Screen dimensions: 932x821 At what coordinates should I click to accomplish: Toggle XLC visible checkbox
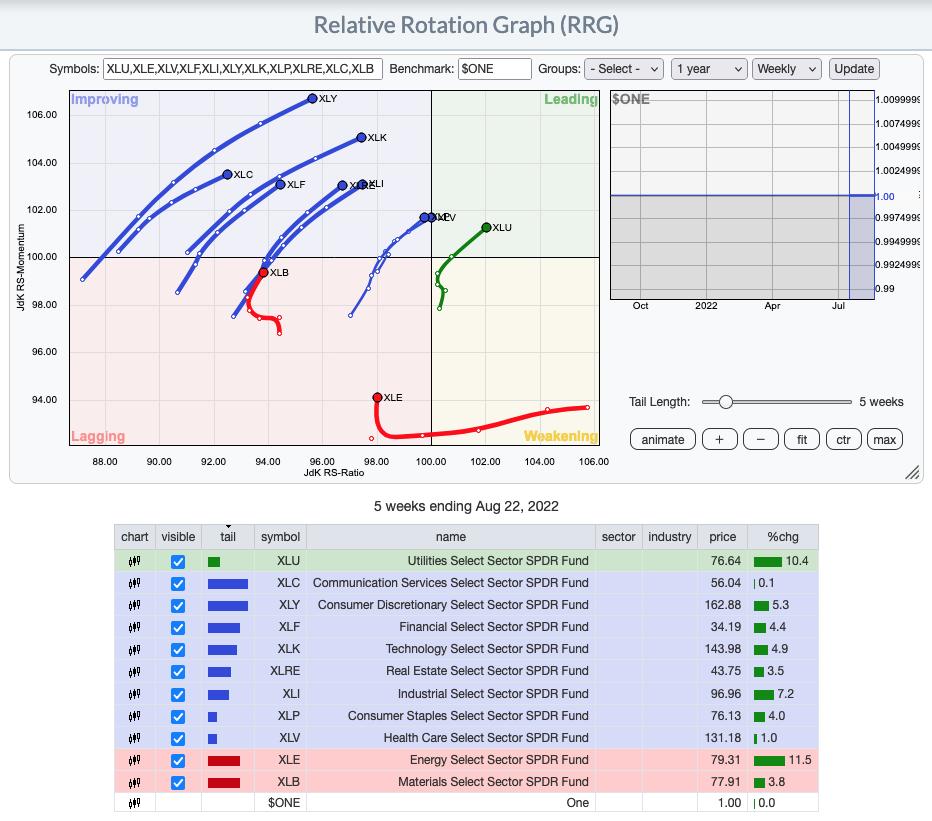(178, 583)
